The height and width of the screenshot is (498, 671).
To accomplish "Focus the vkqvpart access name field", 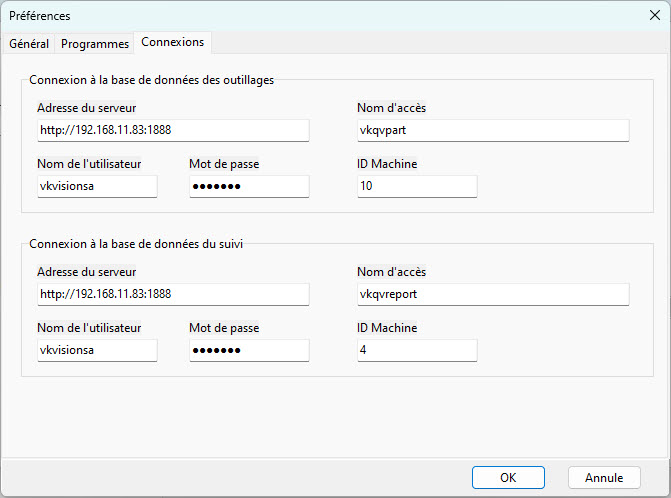I will point(492,130).
